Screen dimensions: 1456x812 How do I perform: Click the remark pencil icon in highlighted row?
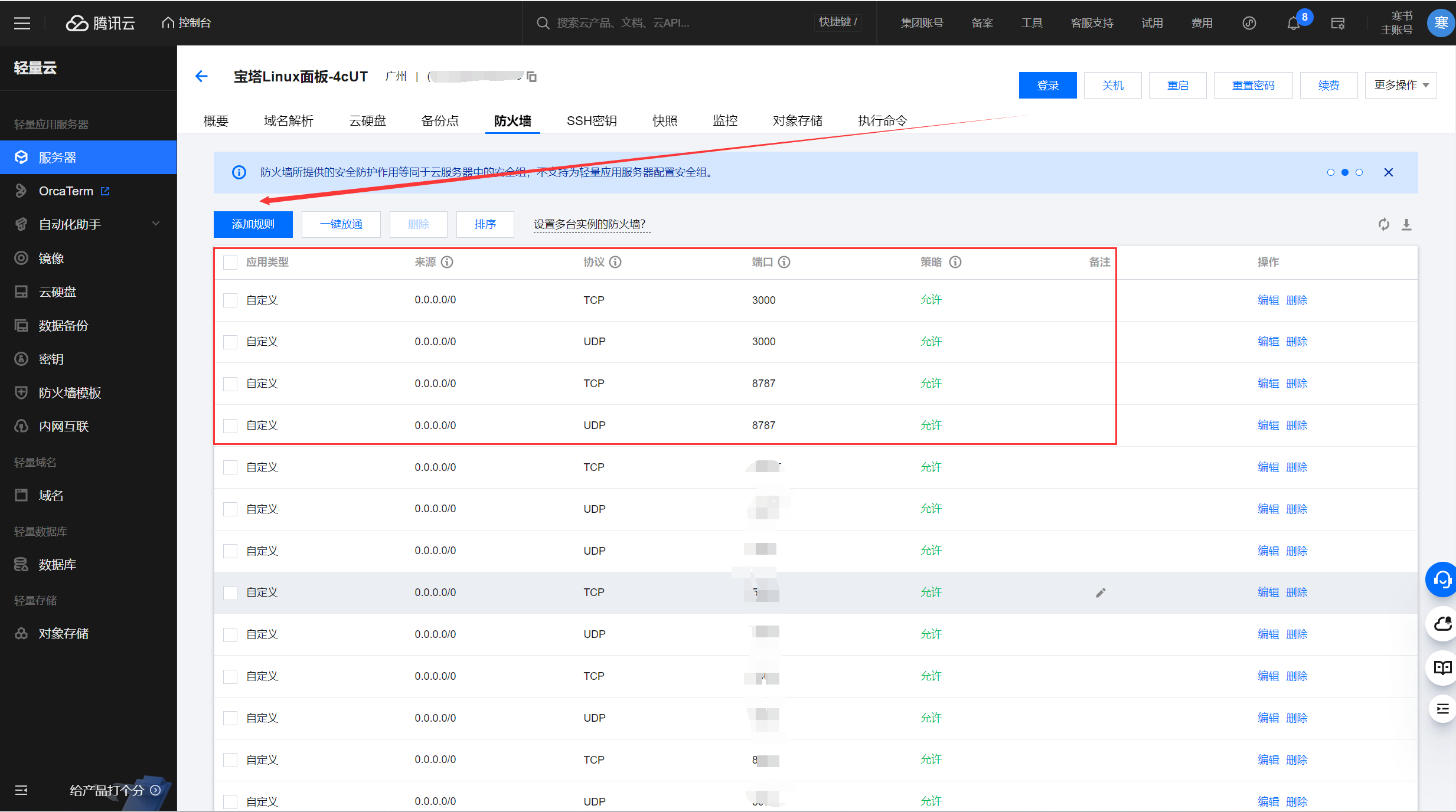(x=1101, y=592)
